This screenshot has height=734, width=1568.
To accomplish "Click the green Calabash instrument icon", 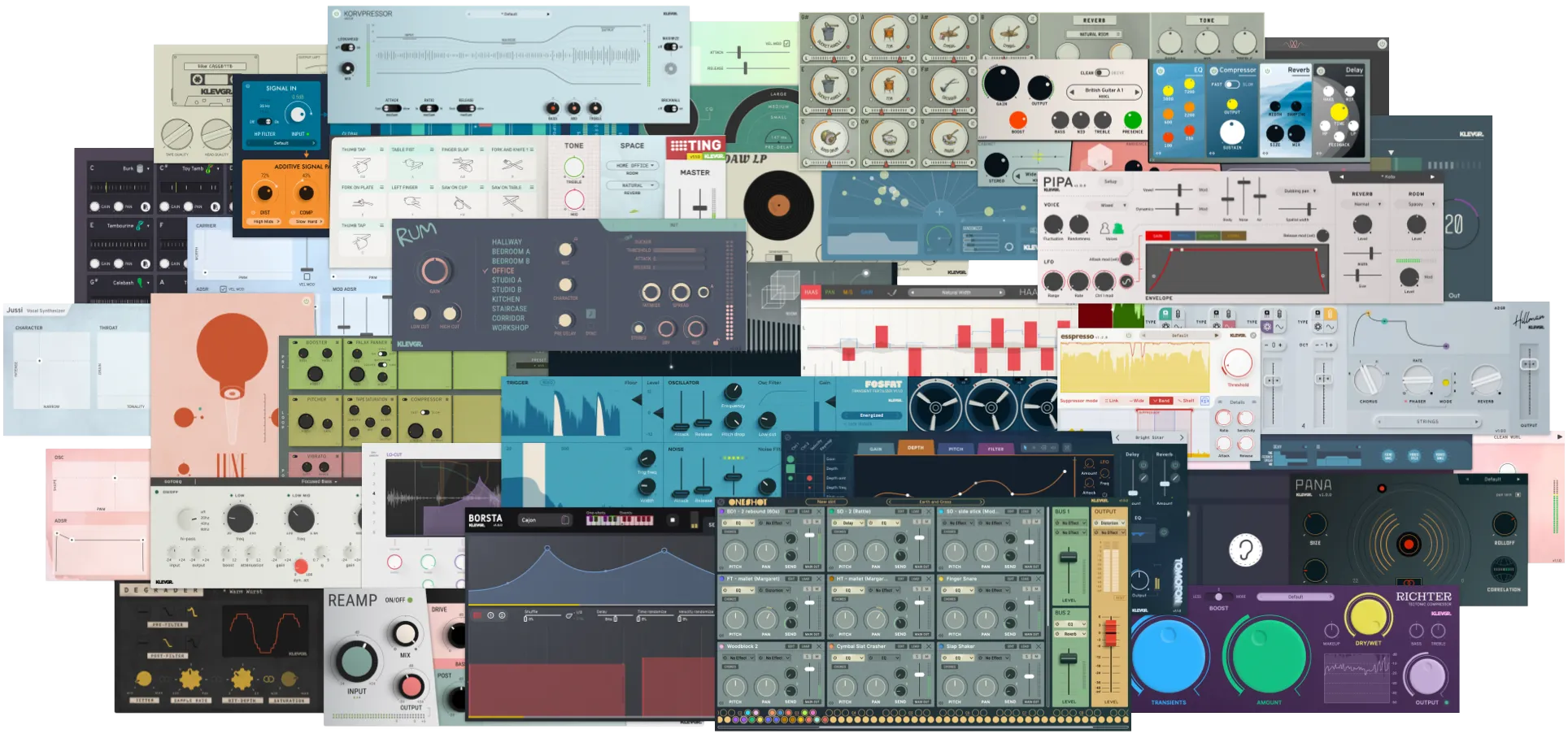I will click(x=140, y=282).
